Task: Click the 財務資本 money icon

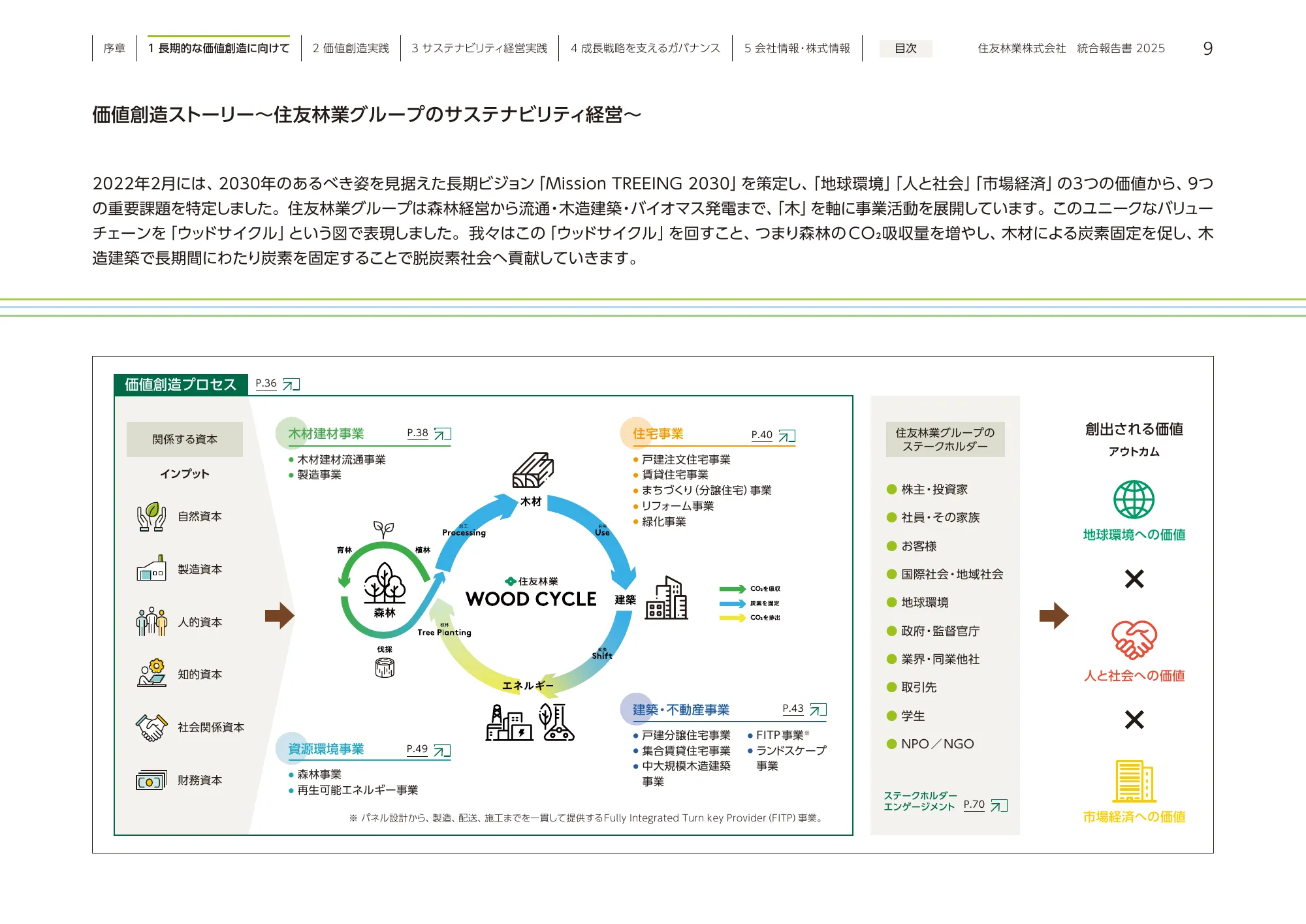Action: tap(150, 779)
